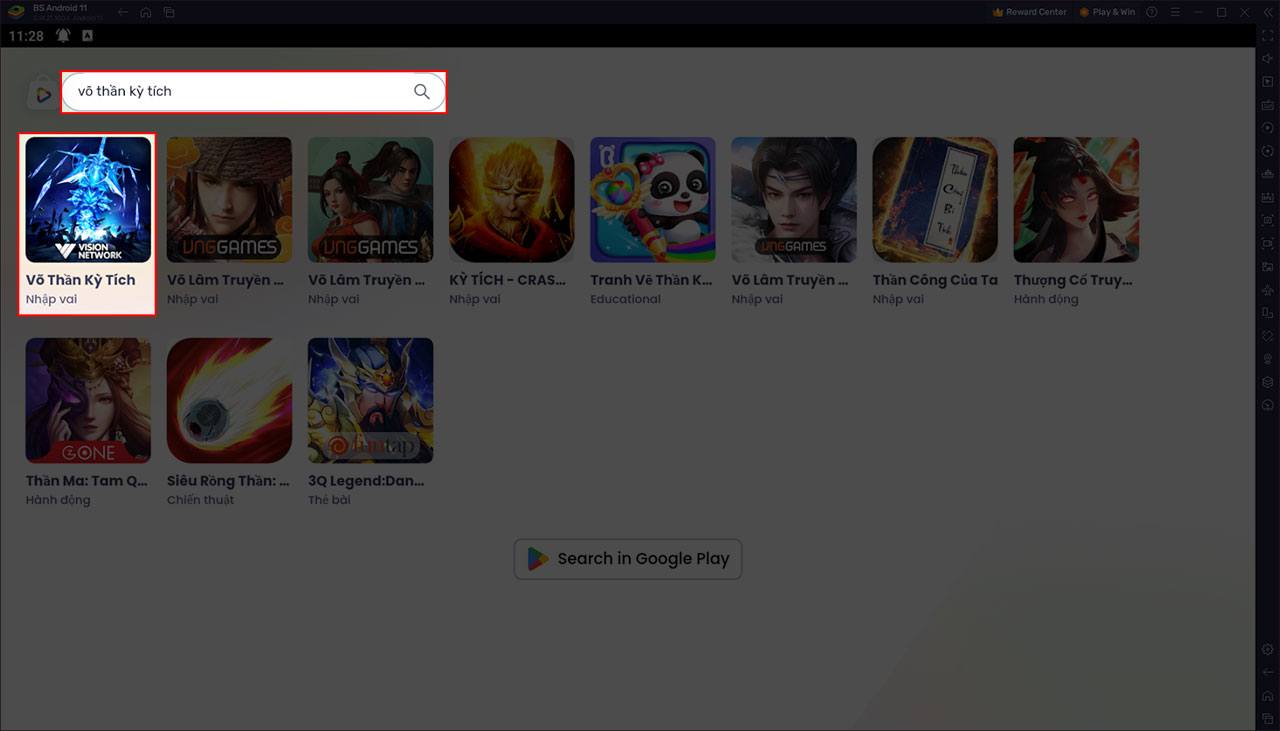The width and height of the screenshot is (1280, 731).
Task: Click the sidebar bottom home icon
Action: (x=1267, y=695)
